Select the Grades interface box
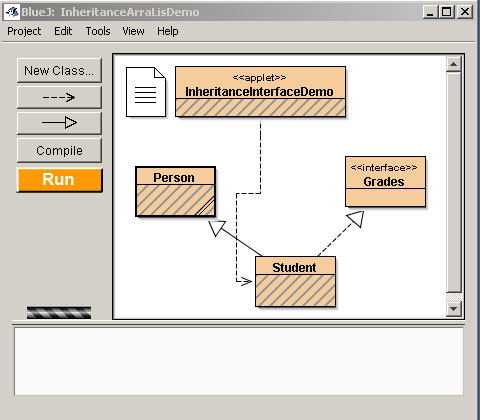This screenshot has width=480, height=420. [385, 181]
